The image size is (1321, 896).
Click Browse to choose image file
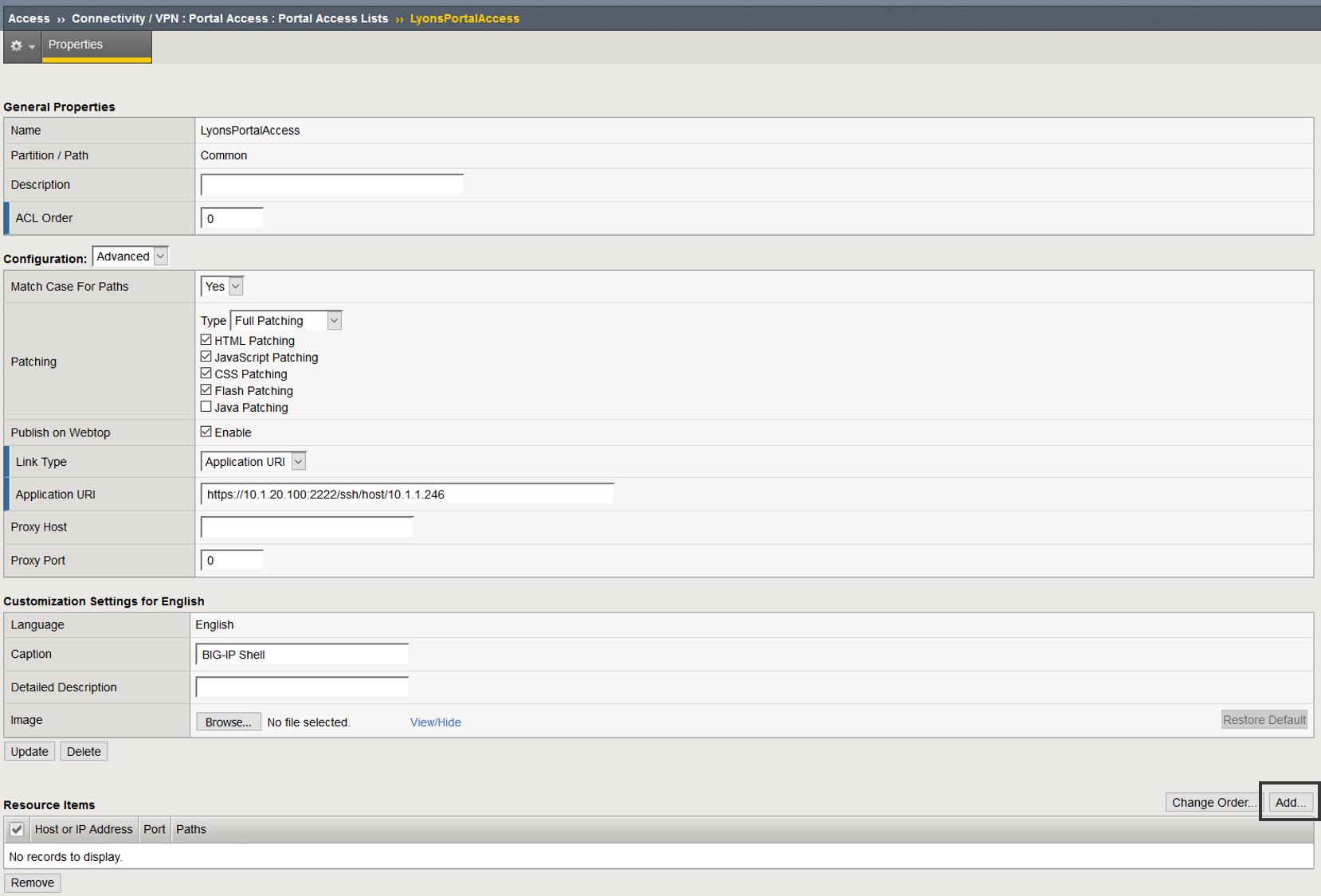click(x=229, y=722)
